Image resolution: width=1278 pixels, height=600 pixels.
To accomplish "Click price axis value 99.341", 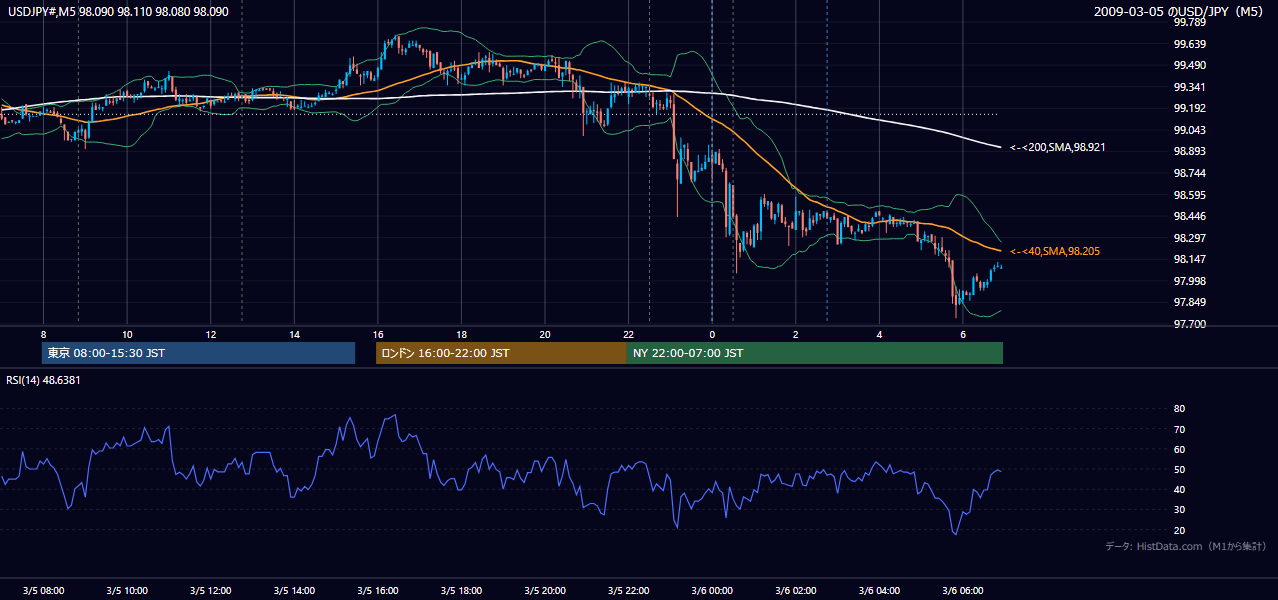I will pyautogui.click(x=1190, y=87).
